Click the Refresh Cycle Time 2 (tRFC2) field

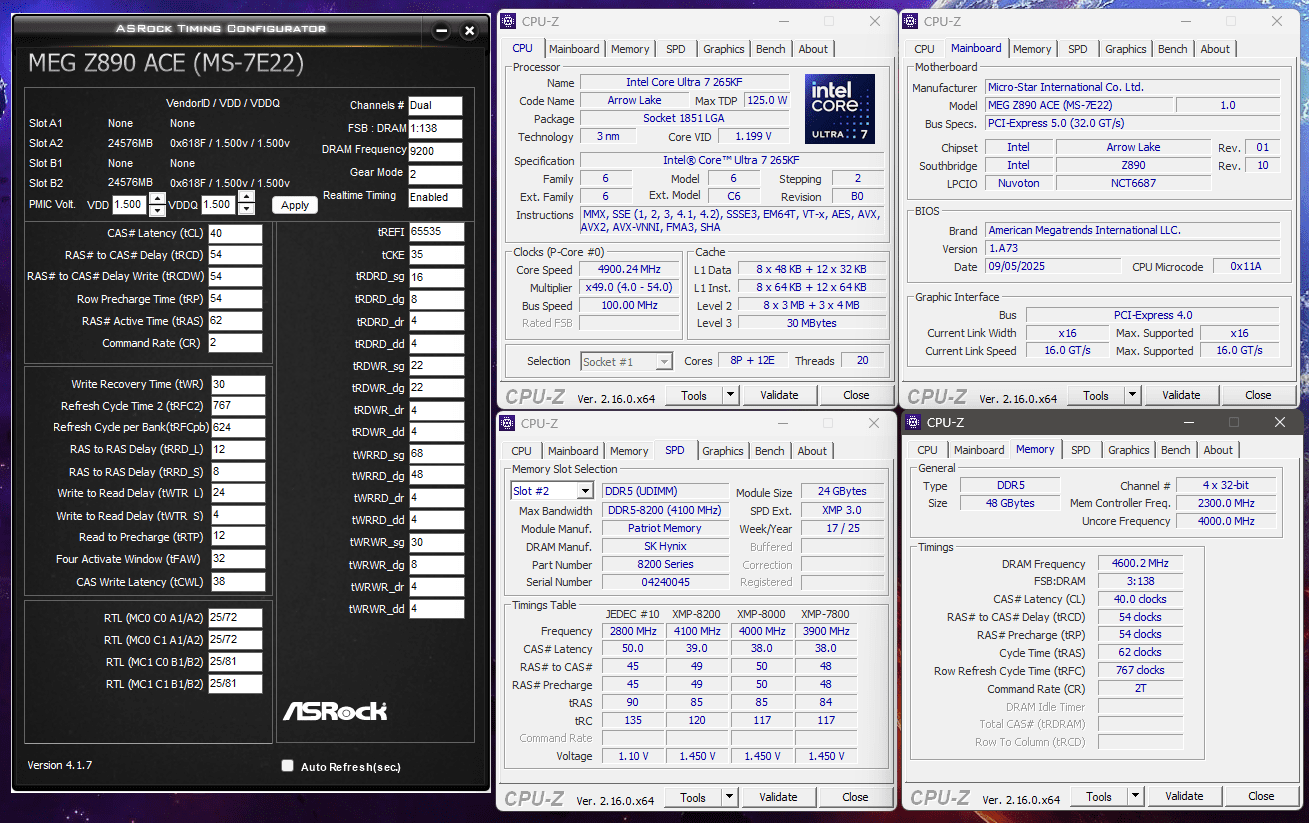coord(237,406)
